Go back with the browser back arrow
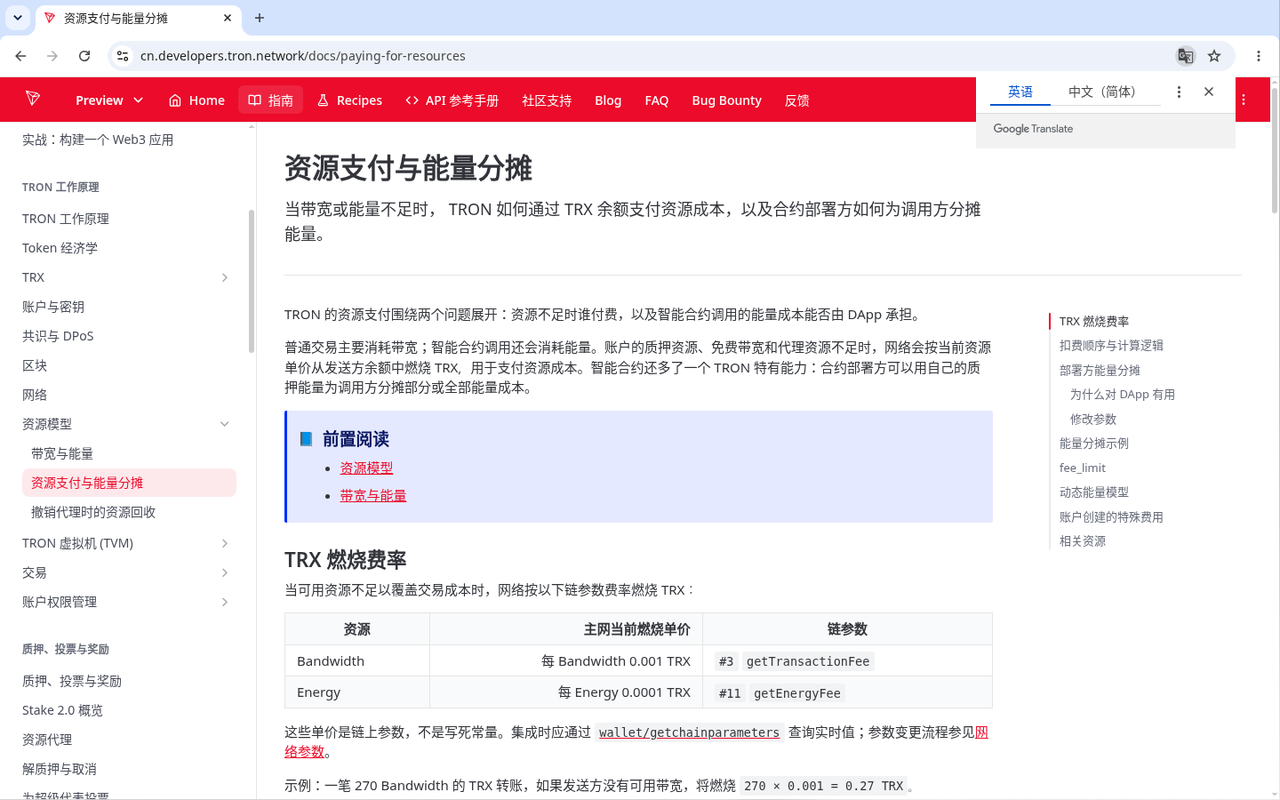This screenshot has height=800, width=1280. pyautogui.click(x=21, y=56)
